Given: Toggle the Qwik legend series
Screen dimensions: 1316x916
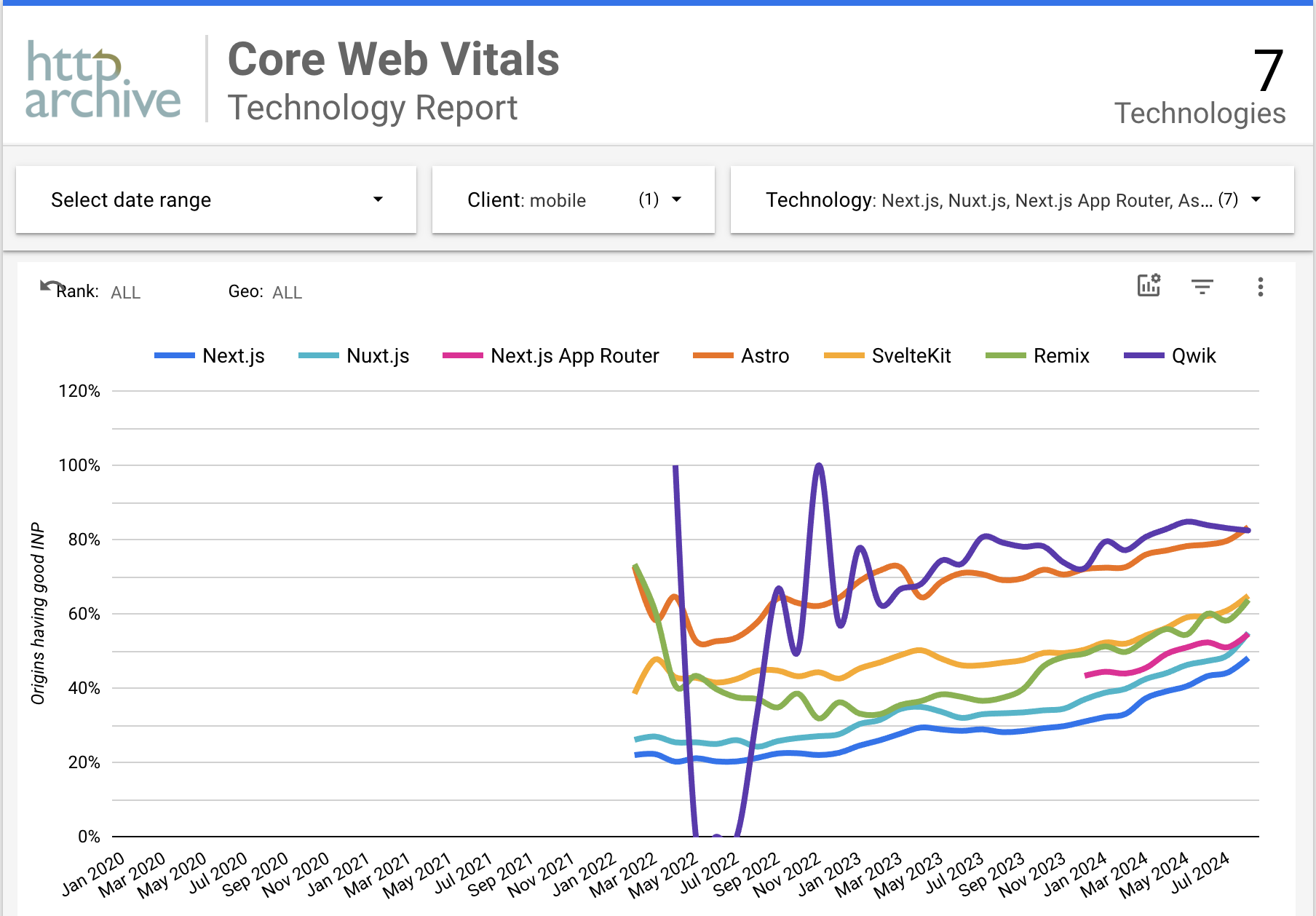Looking at the screenshot, I should coord(1170,355).
